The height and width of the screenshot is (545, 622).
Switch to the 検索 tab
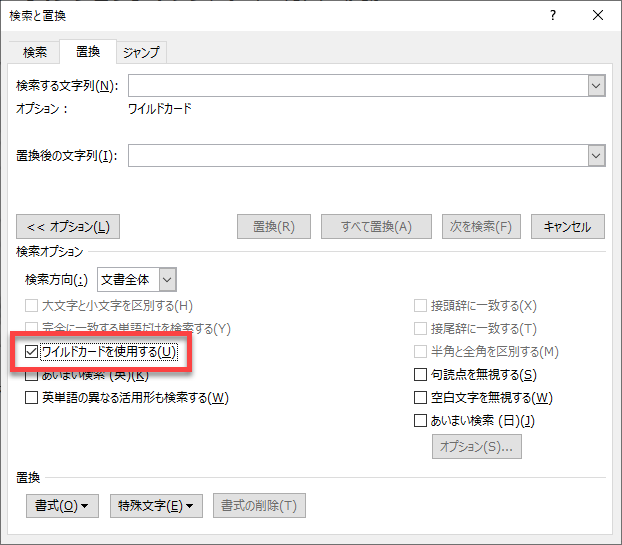[x=35, y=53]
